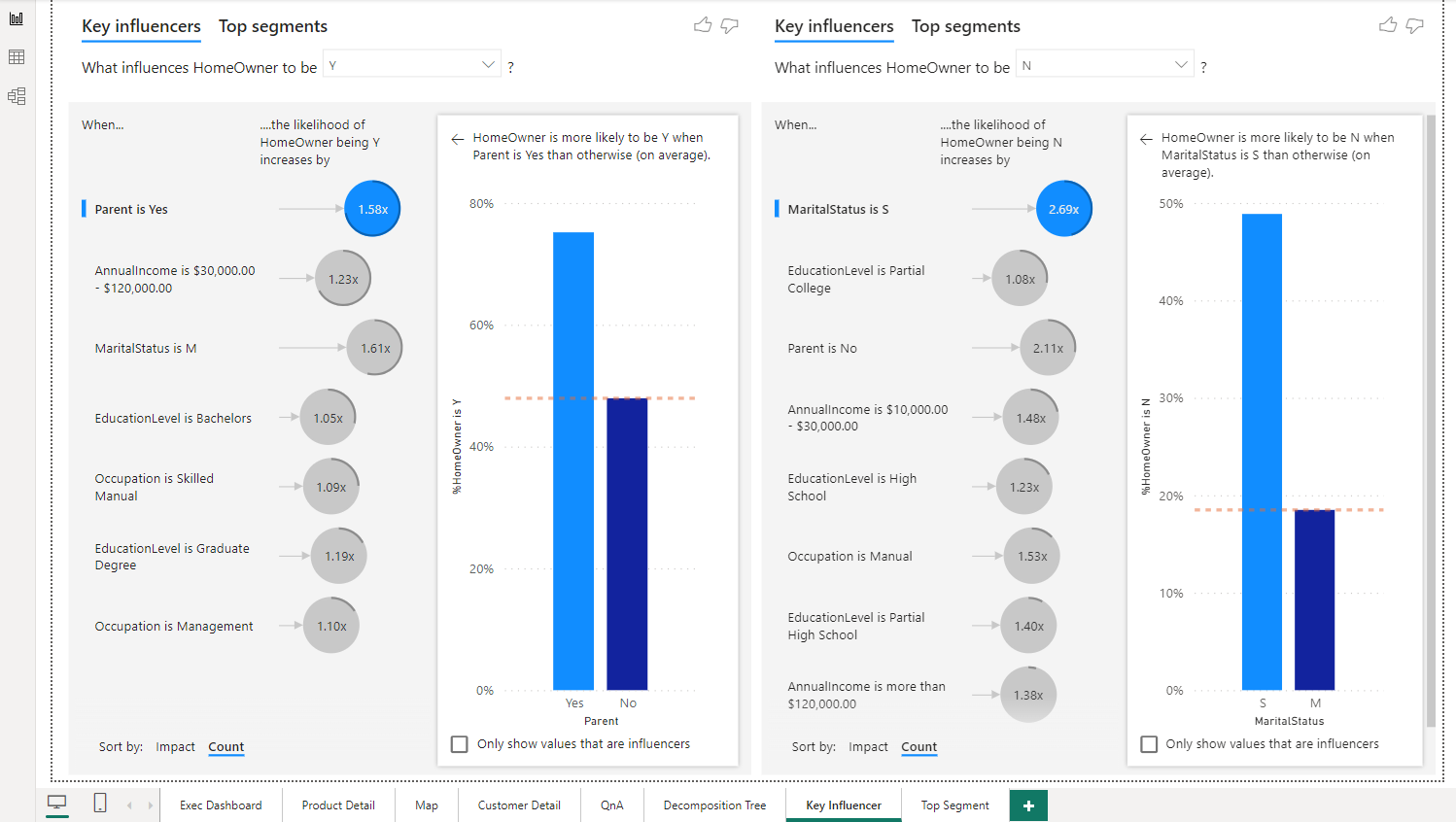Switch to Data table view icon

[x=17, y=57]
